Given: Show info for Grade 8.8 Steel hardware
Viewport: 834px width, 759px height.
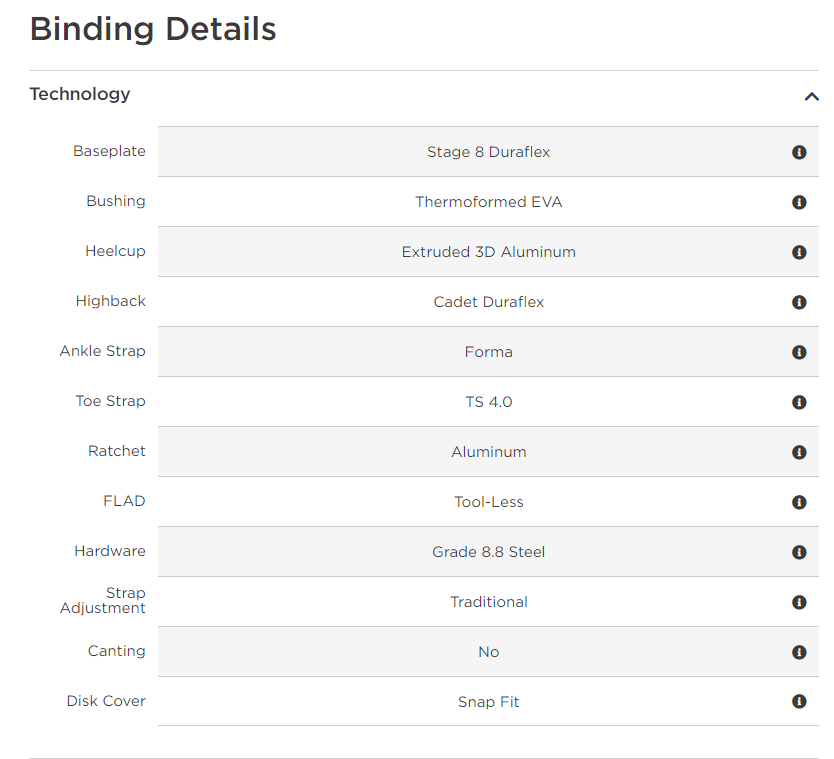Looking at the screenshot, I should tap(799, 552).
